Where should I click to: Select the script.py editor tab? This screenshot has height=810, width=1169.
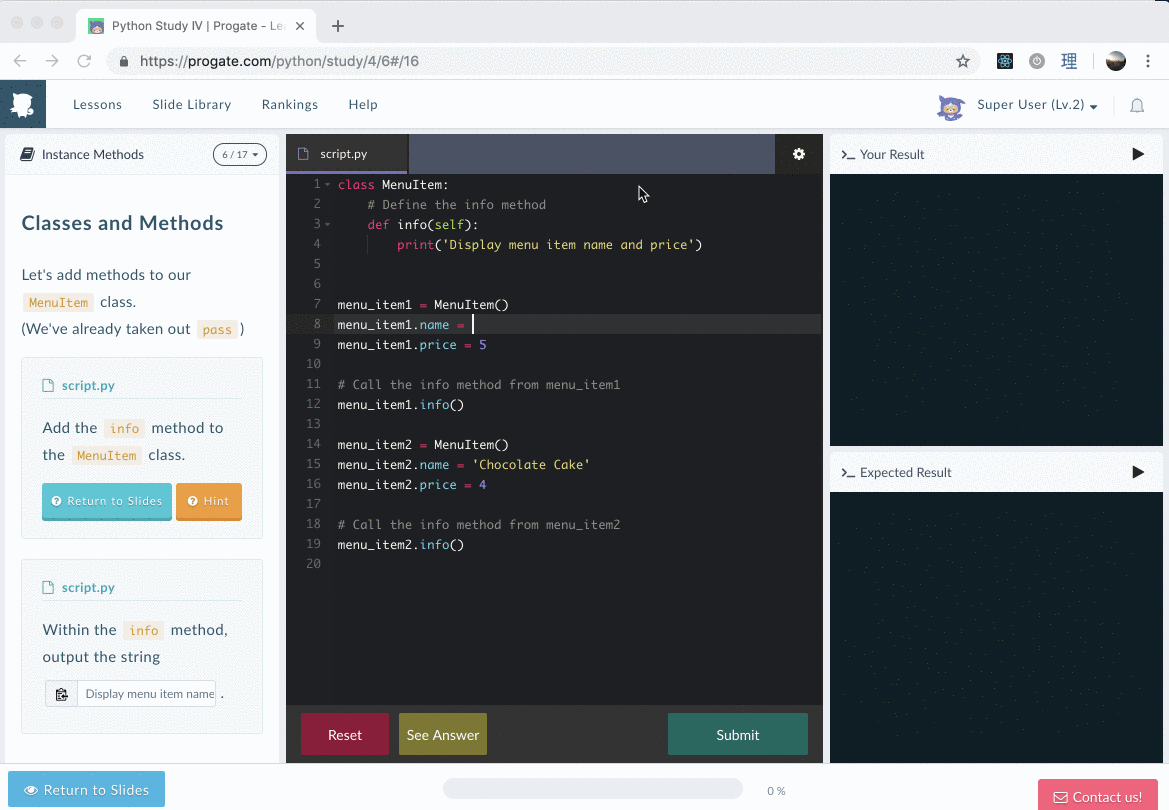click(347, 154)
